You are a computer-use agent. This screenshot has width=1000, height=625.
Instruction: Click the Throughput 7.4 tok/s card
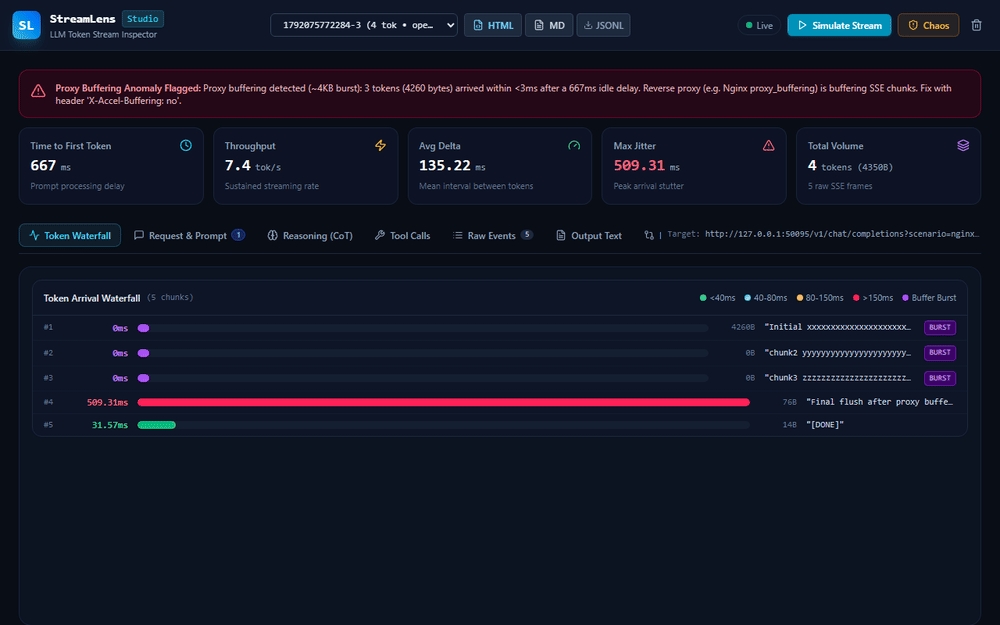tap(305, 166)
